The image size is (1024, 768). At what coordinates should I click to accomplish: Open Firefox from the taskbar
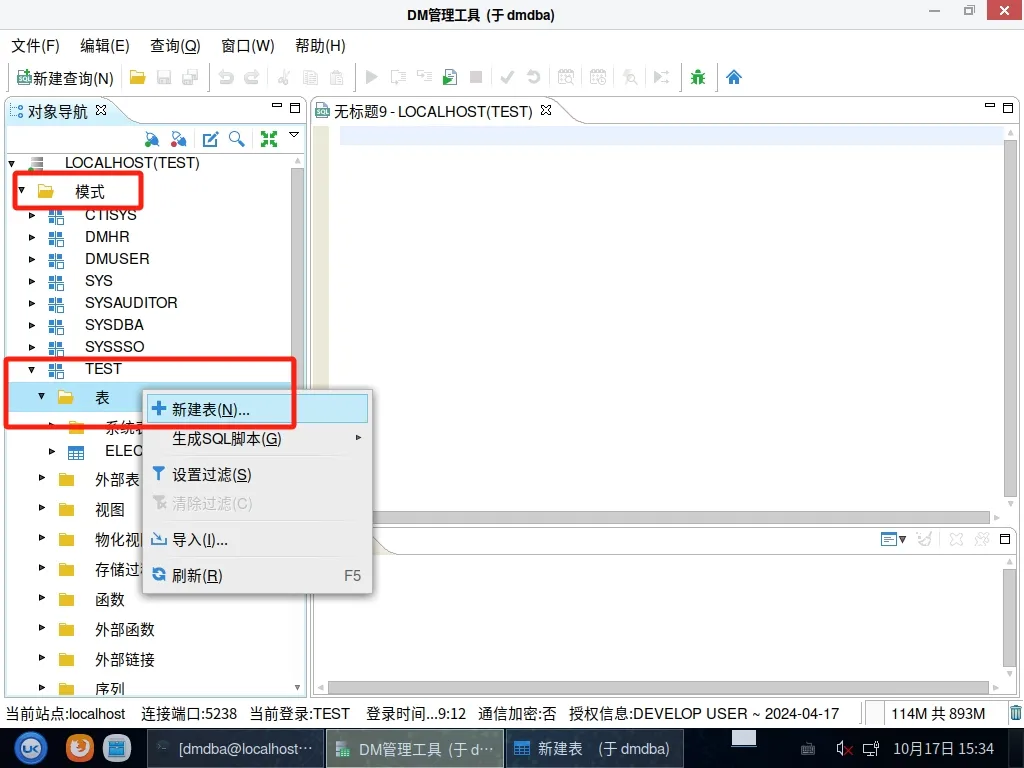(x=80, y=747)
